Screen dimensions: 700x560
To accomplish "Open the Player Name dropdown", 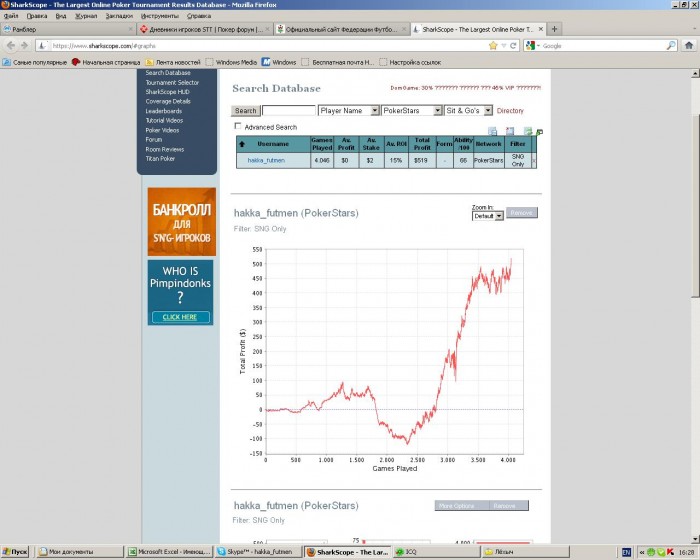I will [349, 110].
